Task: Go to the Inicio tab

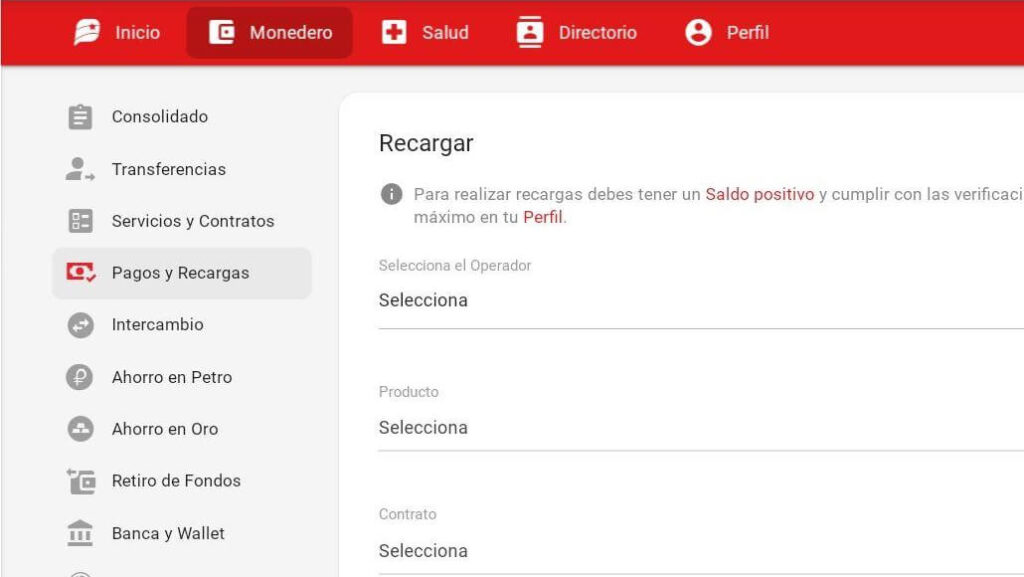Action: 116,33
